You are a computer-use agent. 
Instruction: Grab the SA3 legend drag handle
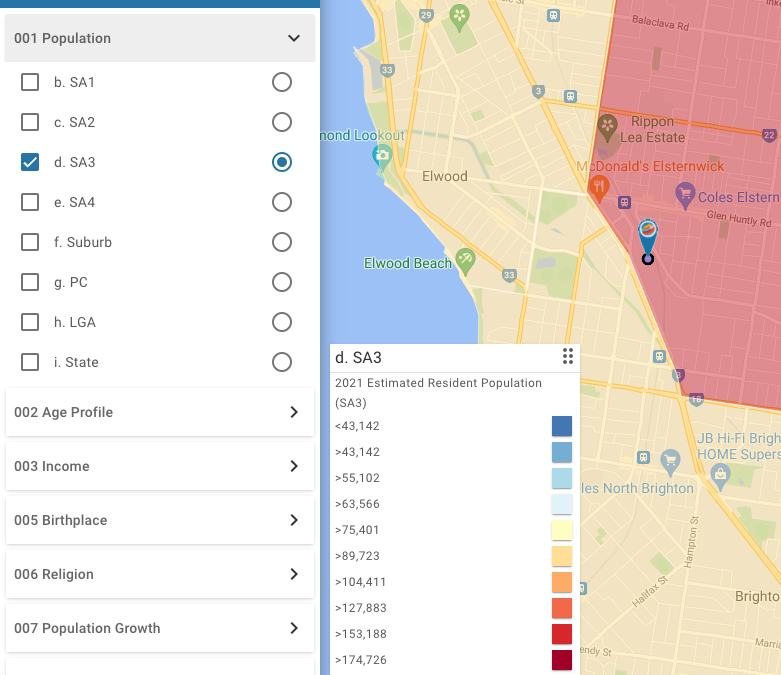click(x=567, y=357)
